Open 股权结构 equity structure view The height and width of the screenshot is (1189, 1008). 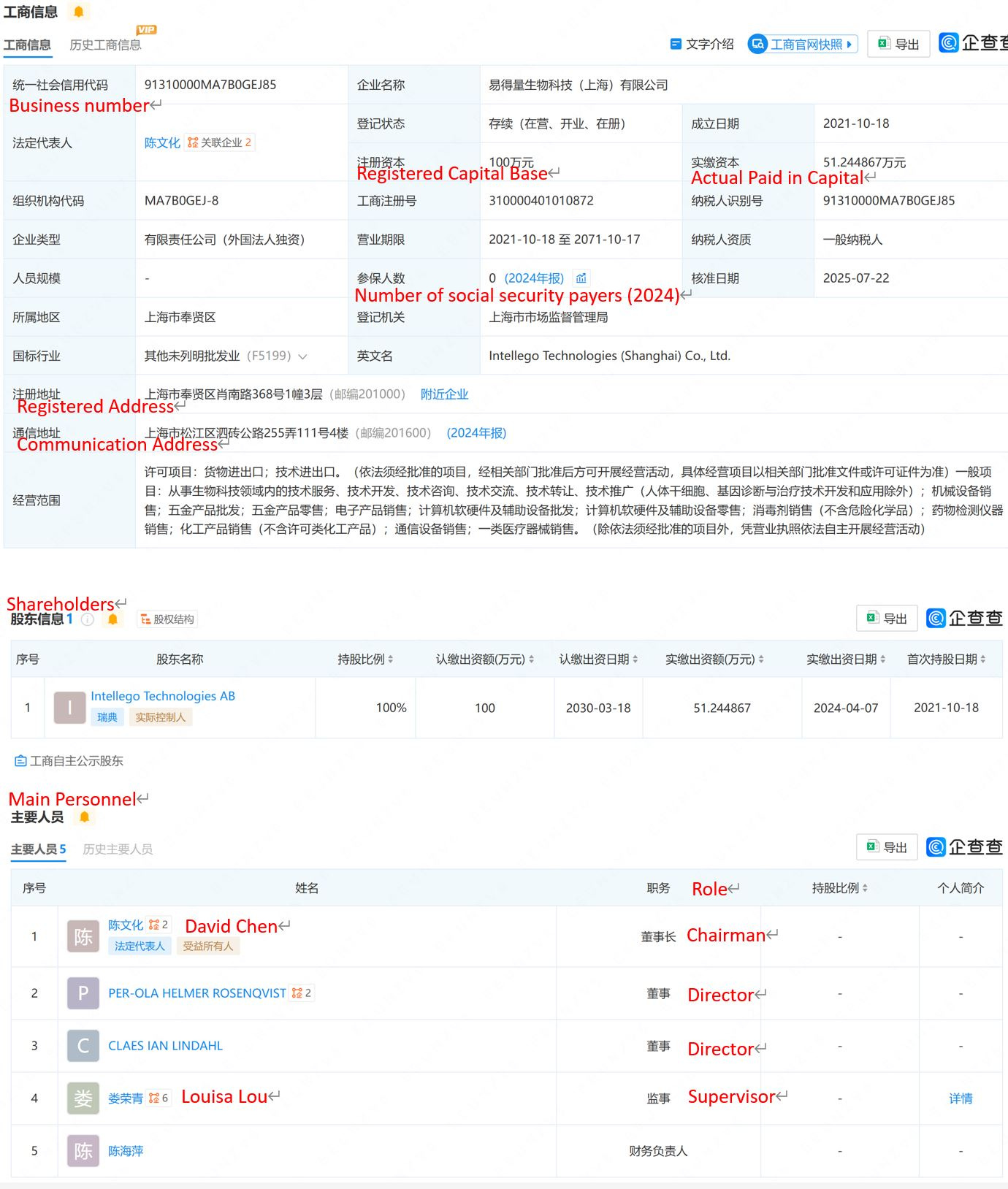pyautogui.click(x=167, y=619)
